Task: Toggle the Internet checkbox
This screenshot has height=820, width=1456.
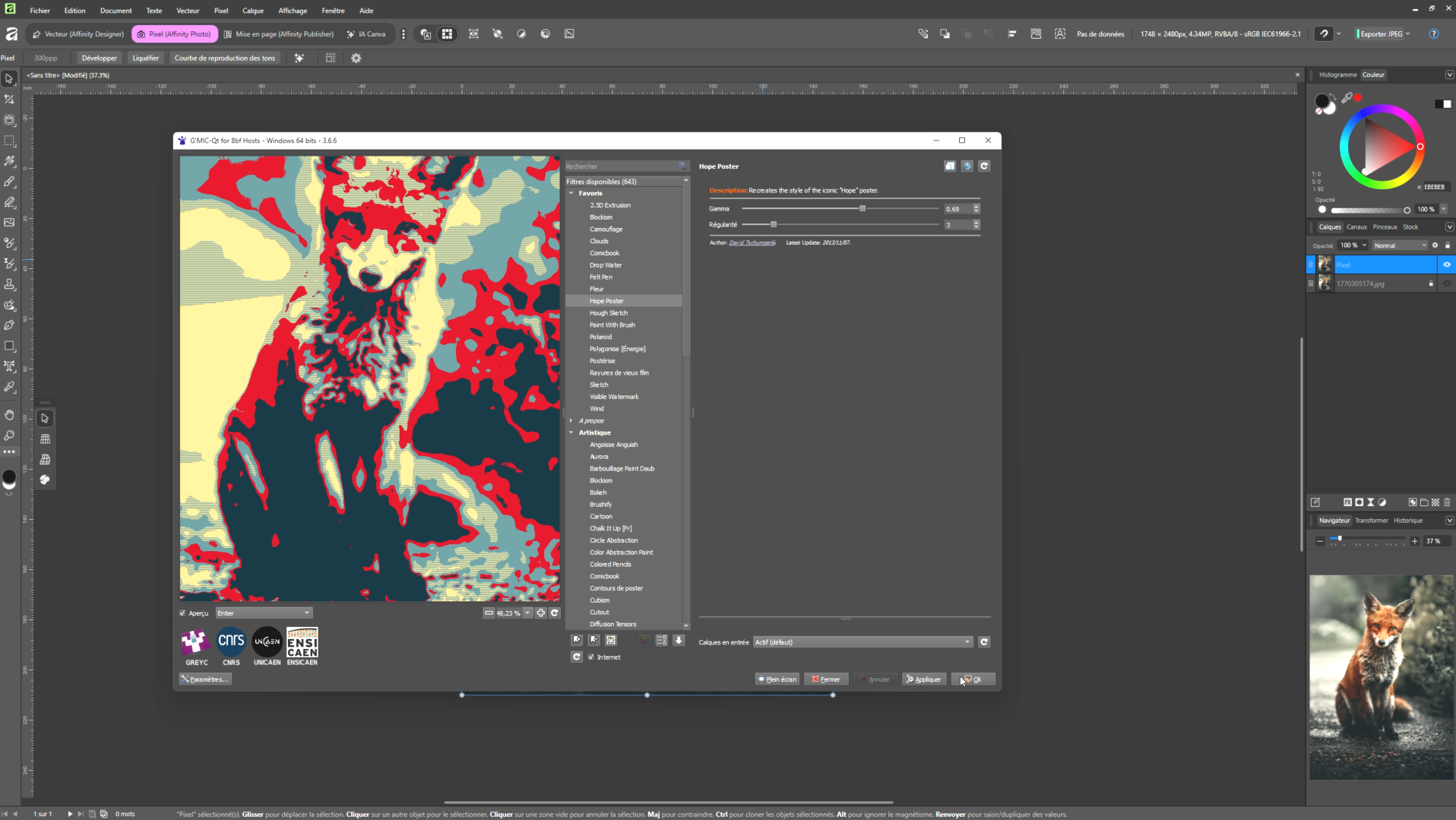Action: 591,657
